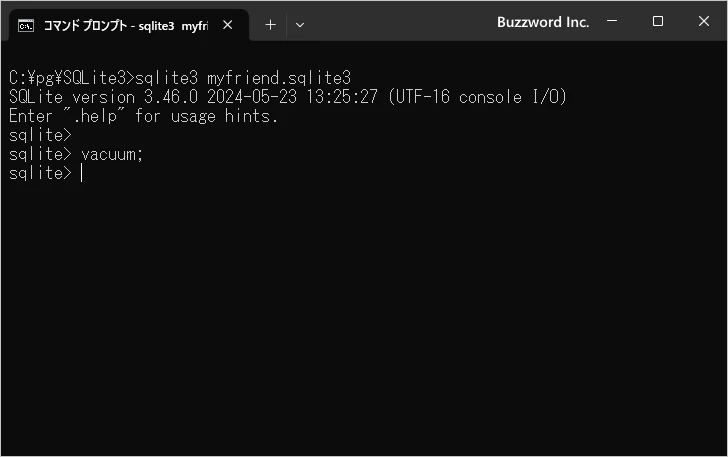
Task: Maximize the terminal window
Action: point(657,22)
